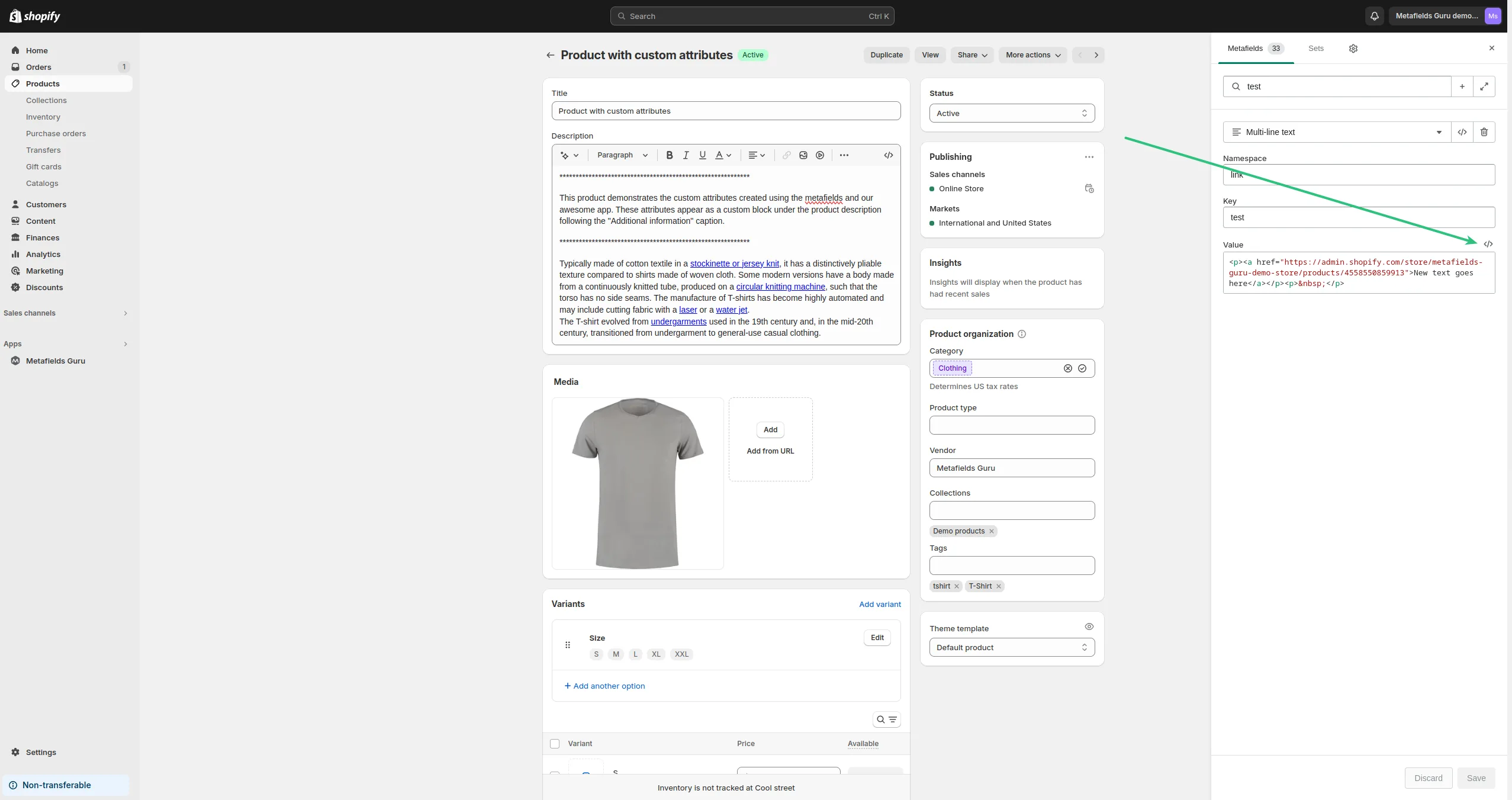Open Metafields Guru app in sidebar
The image size is (1512, 800).
coord(55,361)
